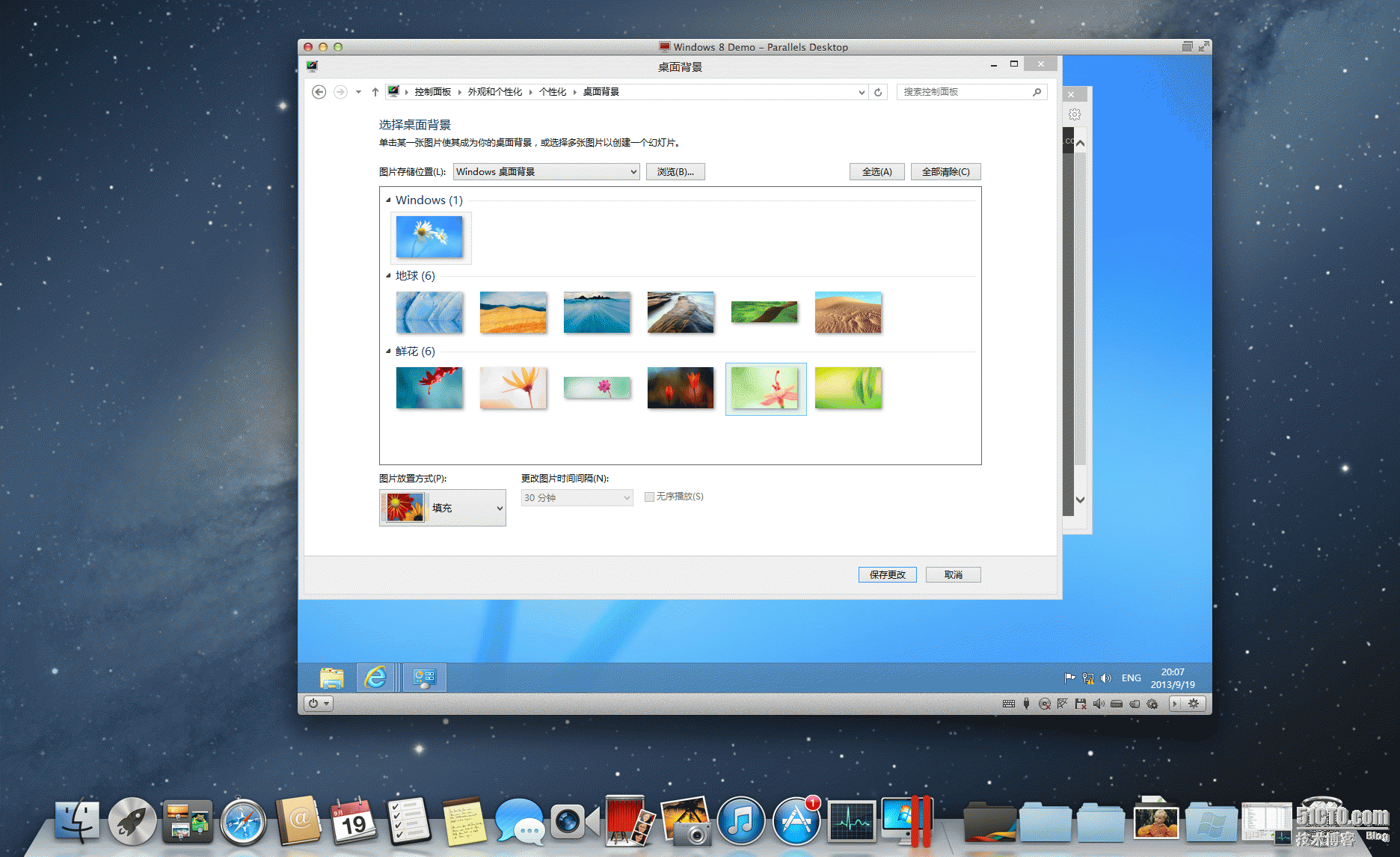Select the yellow-green leaf wallpaper
The height and width of the screenshot is (857, 1400).
click(849, 388)
